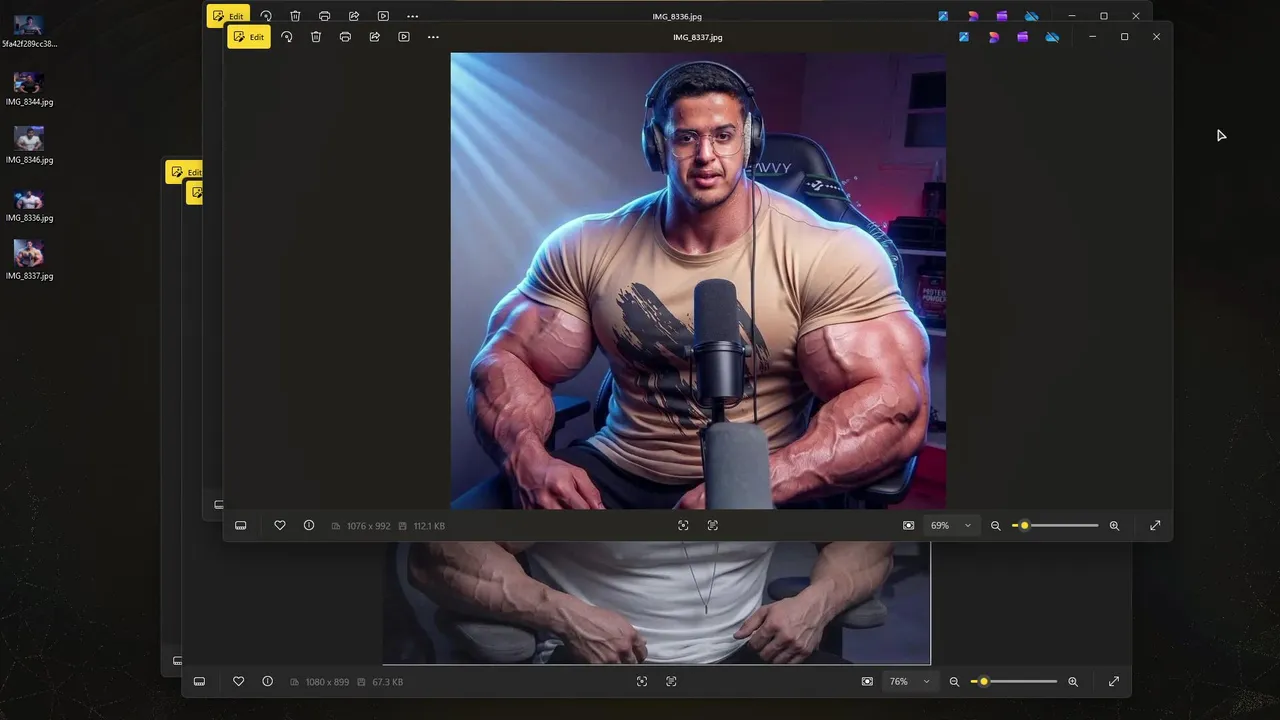Fit IMG_8337.jpg image to window
The height and width of the screenshot is (720, 1280).
pos(683,526)
